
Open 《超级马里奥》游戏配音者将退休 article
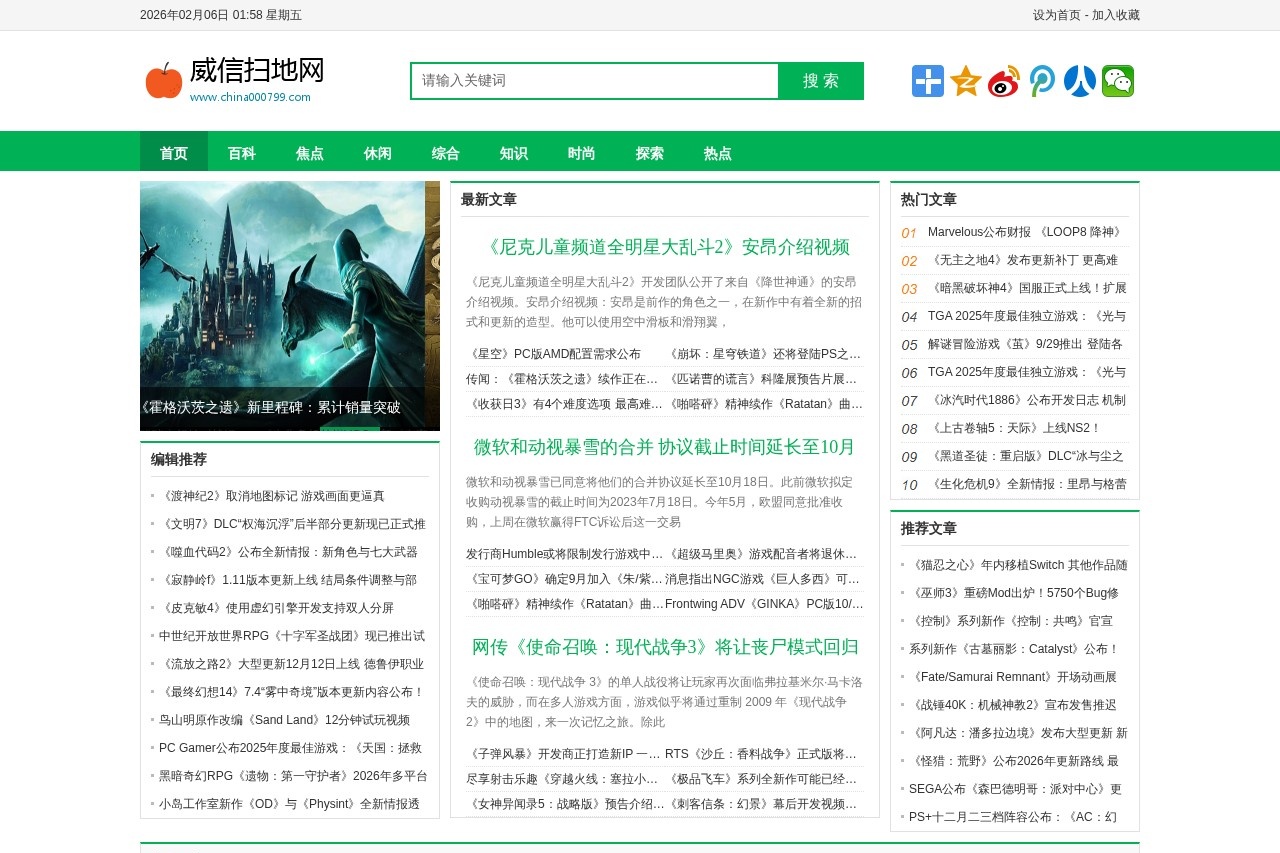763,554
